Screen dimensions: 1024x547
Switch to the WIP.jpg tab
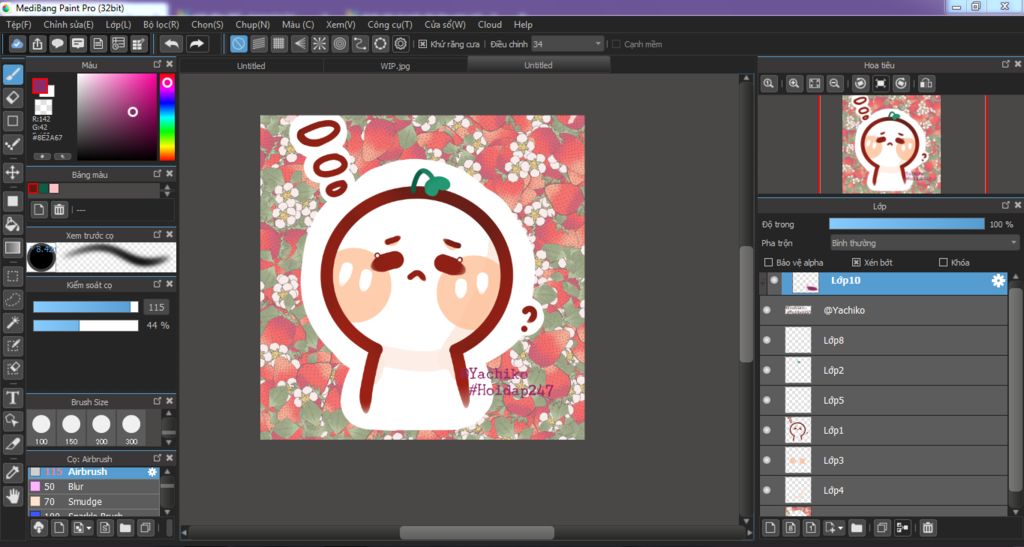[395, 65]
